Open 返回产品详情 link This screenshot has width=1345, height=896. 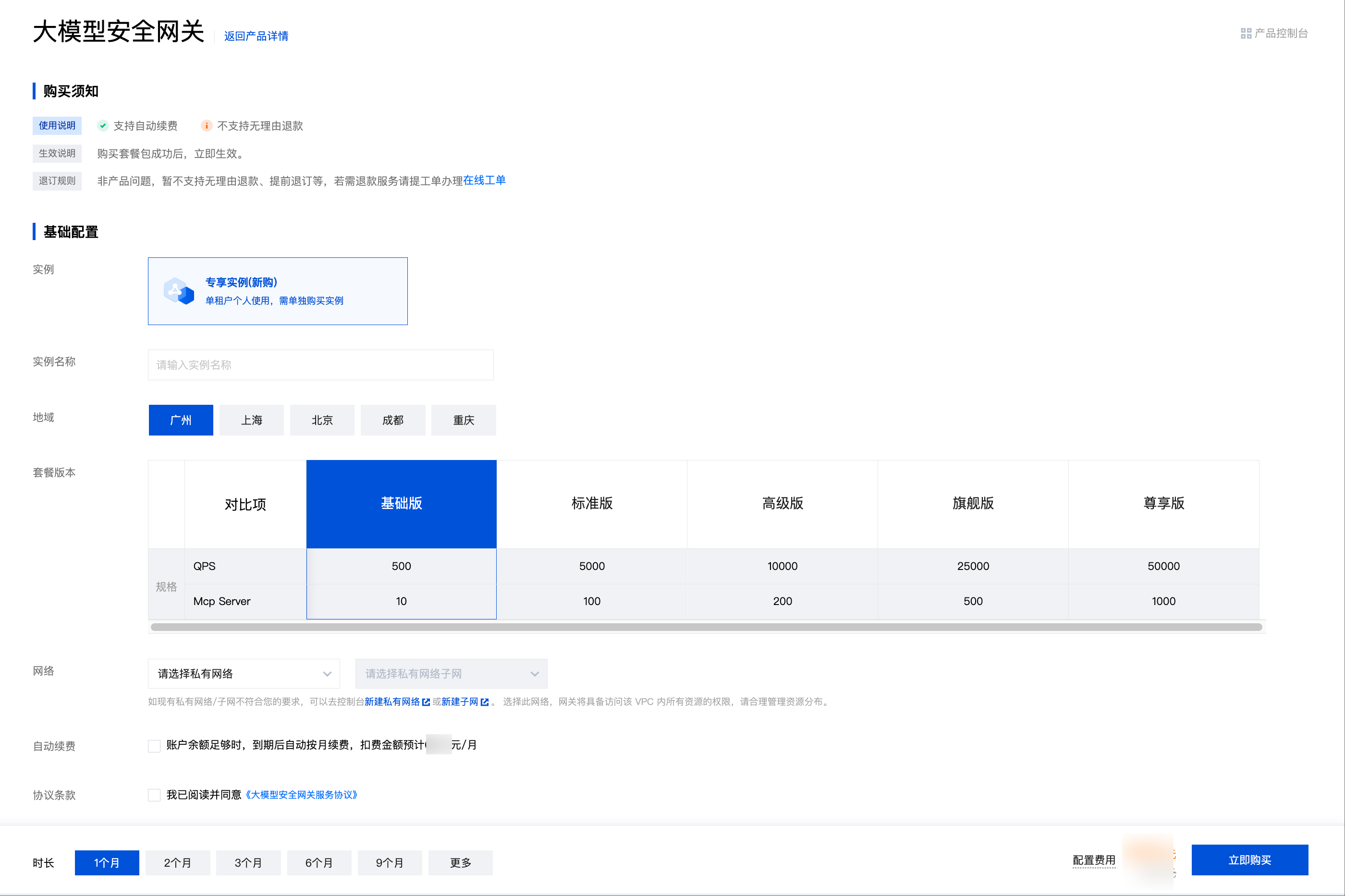pos(256,36)
